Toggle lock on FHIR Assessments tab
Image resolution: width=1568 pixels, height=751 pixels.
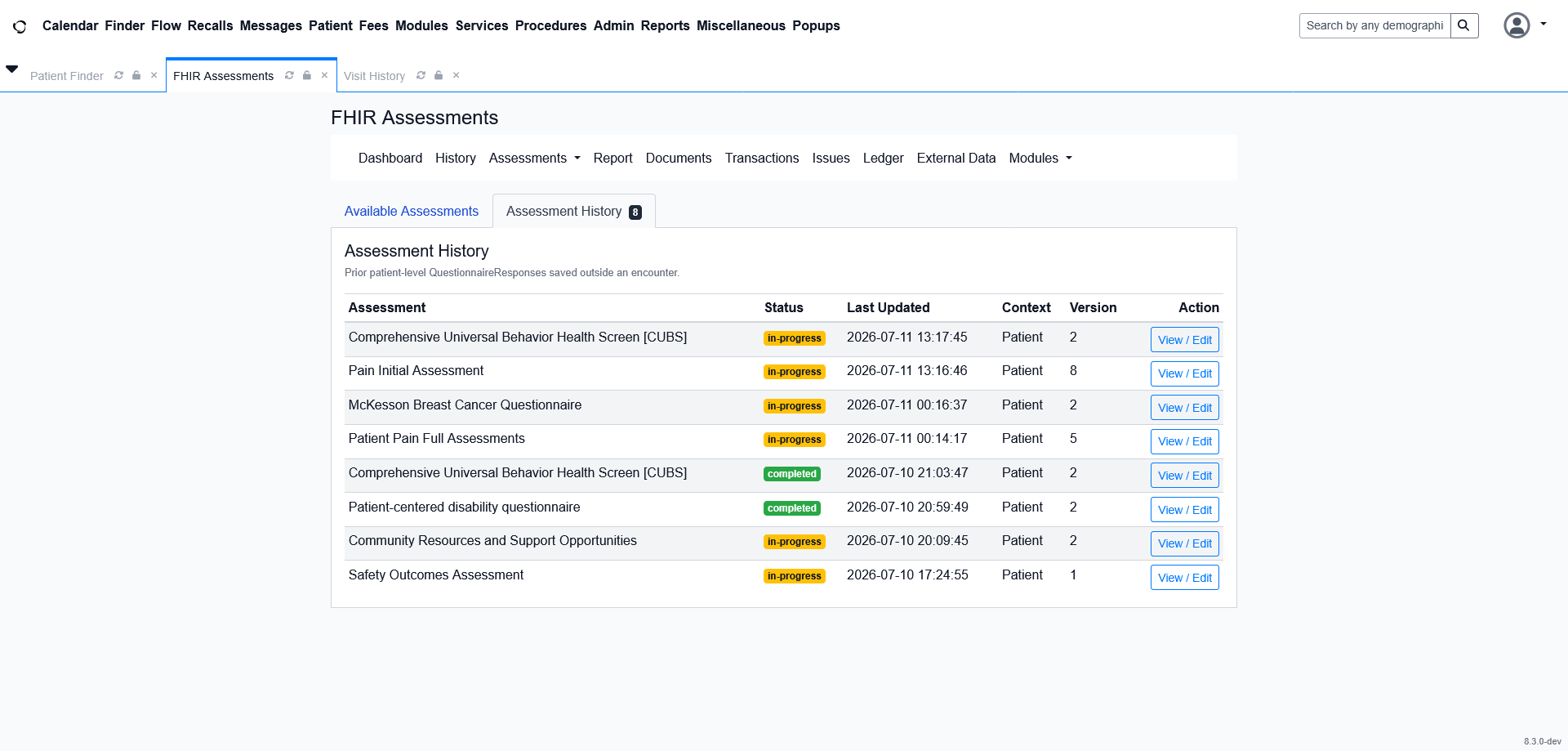click(307, 75)
